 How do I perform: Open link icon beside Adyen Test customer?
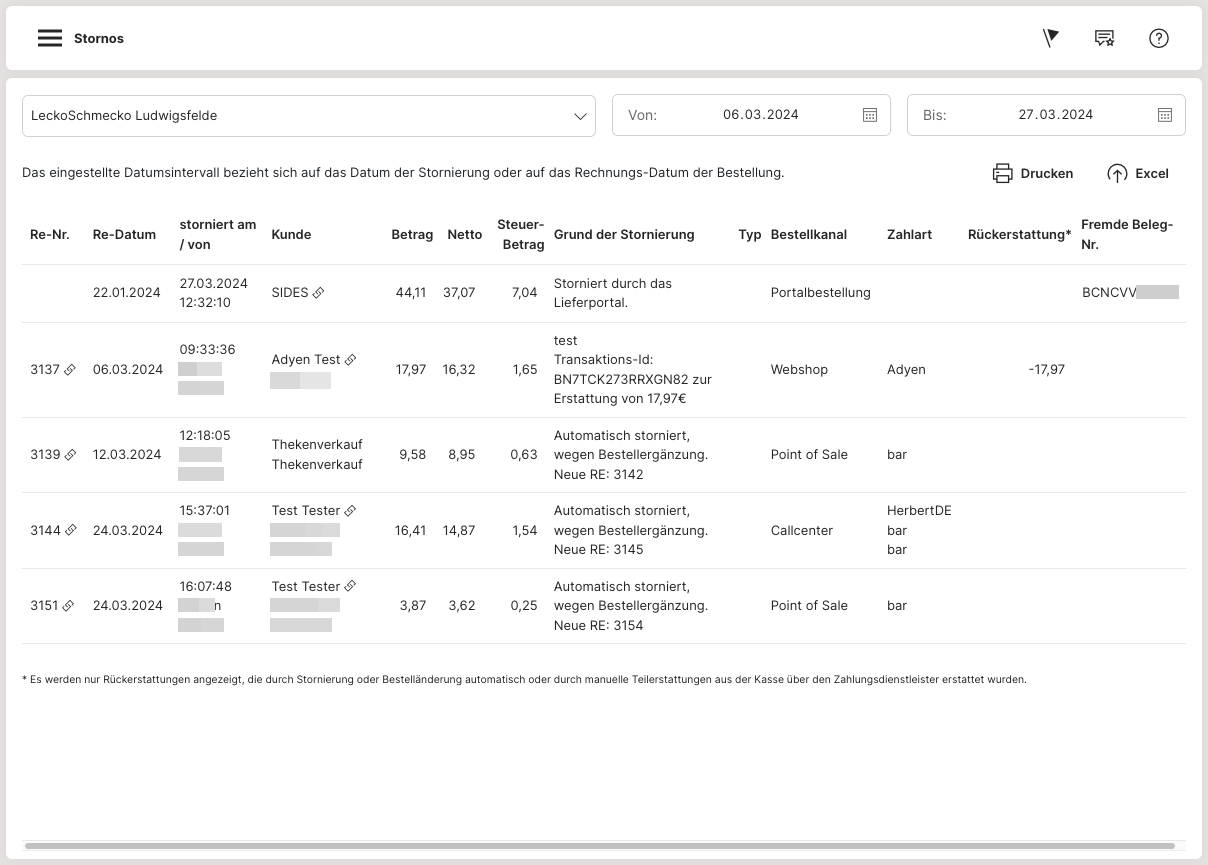pos(350,360)
